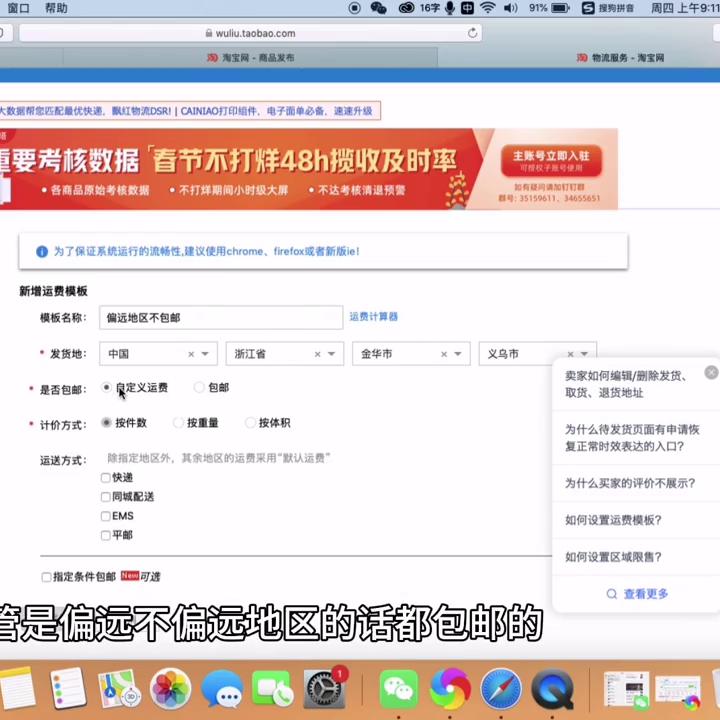Image resolution: width=720 pixels, height=720 pixels.
Task: Click the screen recording status icon
Action: pyautogui.click(x=354, y=8)
